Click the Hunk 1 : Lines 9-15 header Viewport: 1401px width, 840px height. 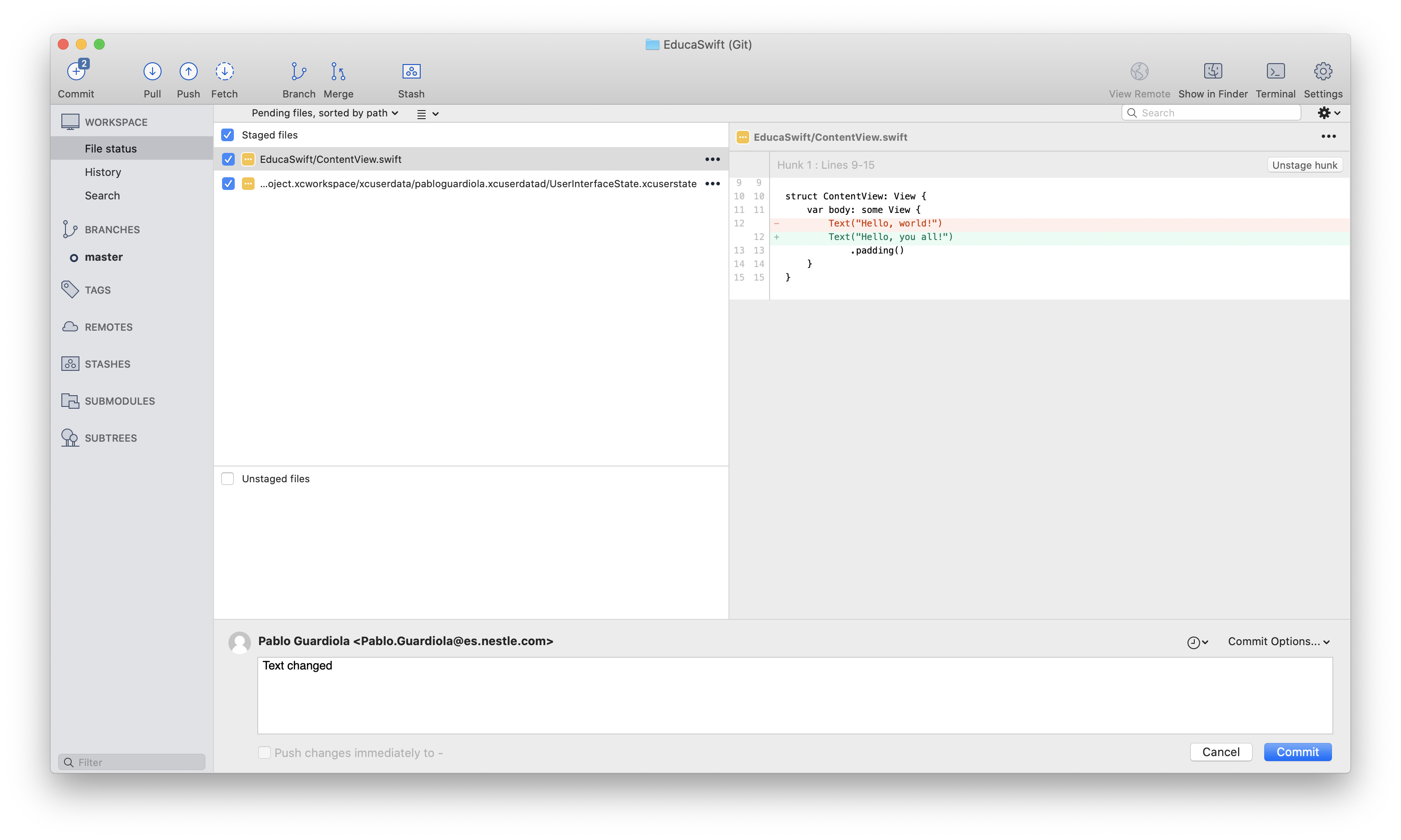tap(825, 165)
